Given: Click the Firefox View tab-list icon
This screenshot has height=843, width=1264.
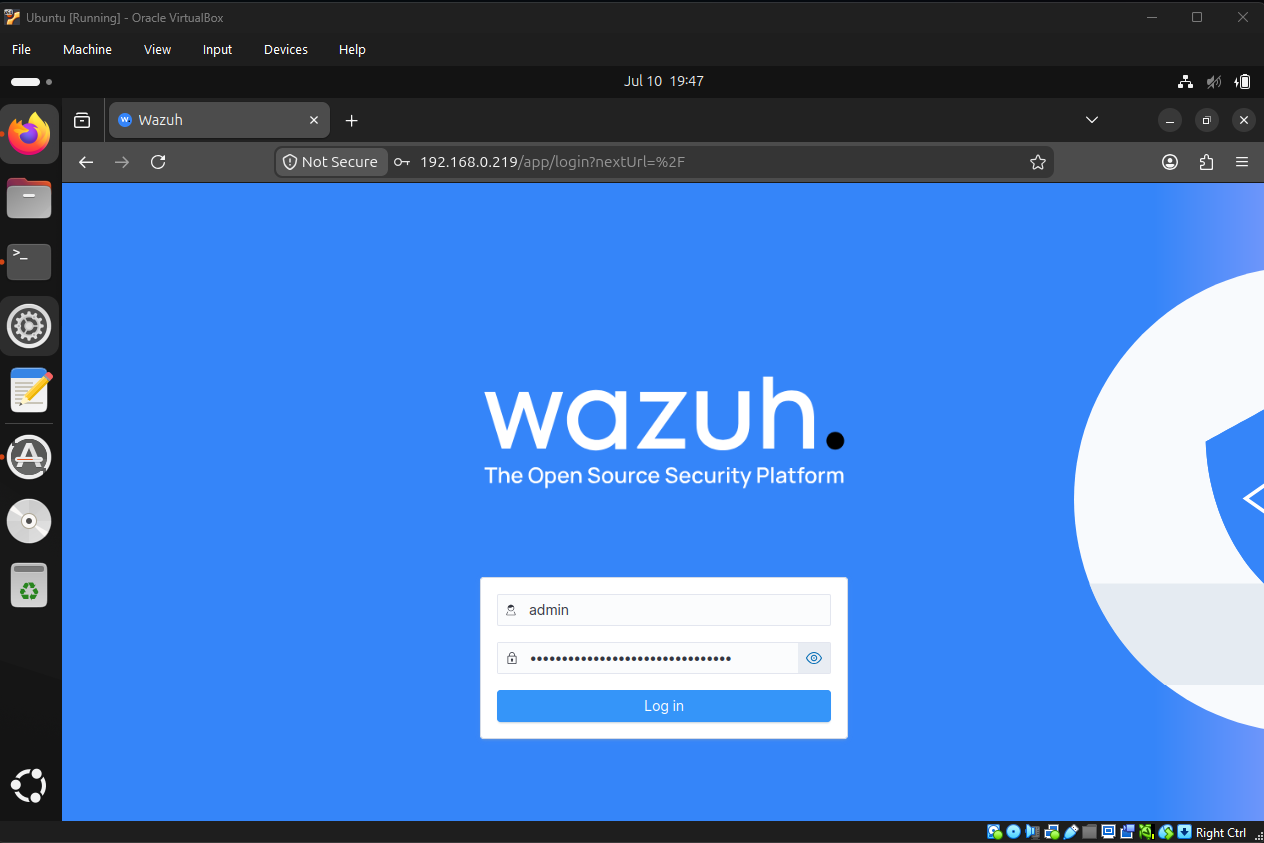Looking at the screenshot, I should pyautogui.click(x=83, y=120).
